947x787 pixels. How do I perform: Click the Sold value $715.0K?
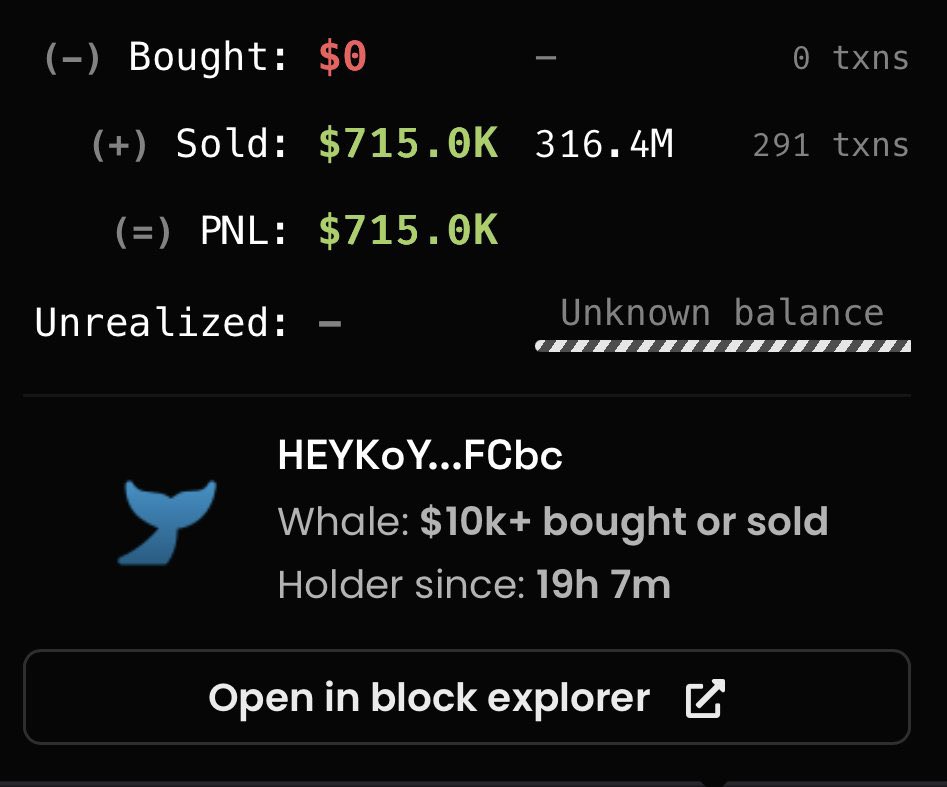[408, 144]
